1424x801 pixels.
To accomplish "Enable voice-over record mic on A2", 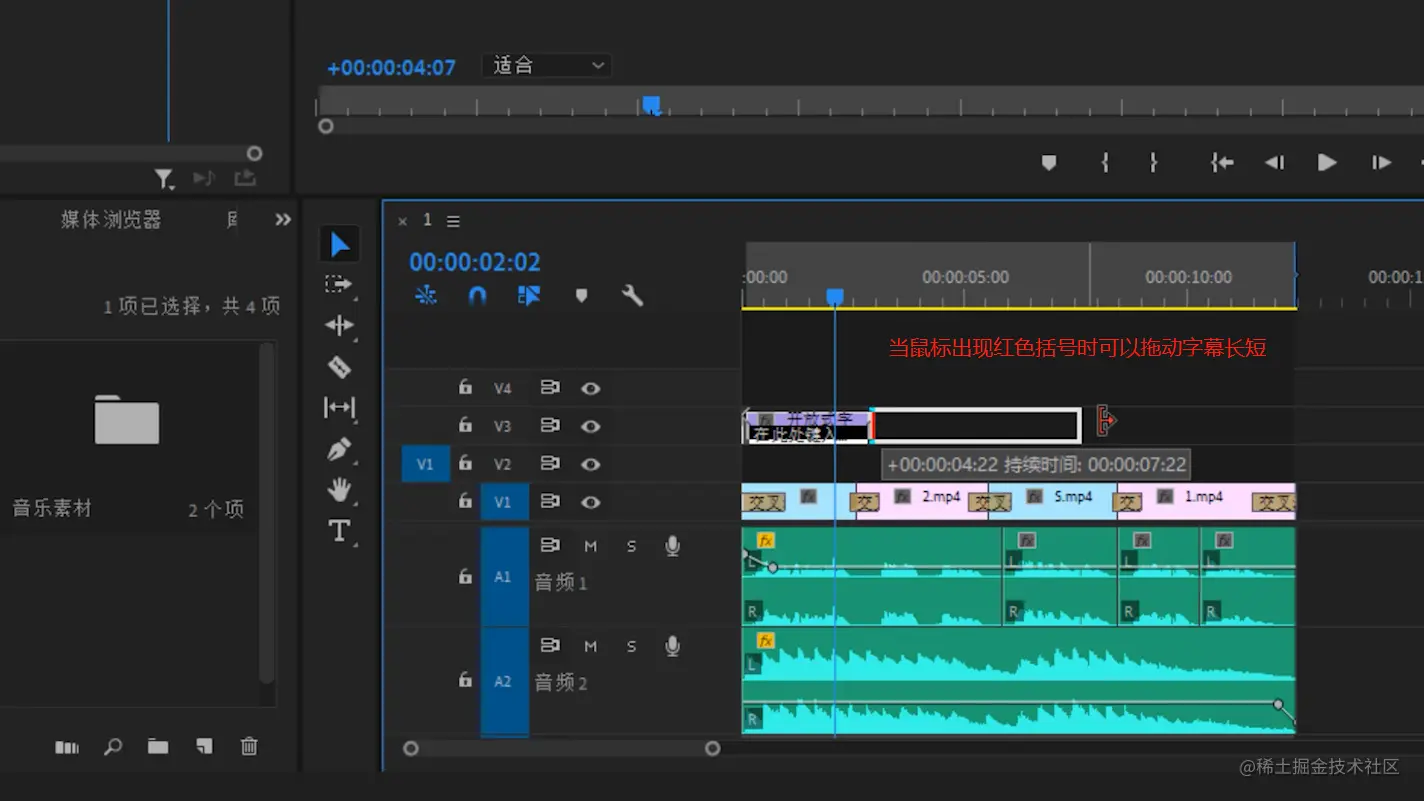I will click(x=672, y=646).
